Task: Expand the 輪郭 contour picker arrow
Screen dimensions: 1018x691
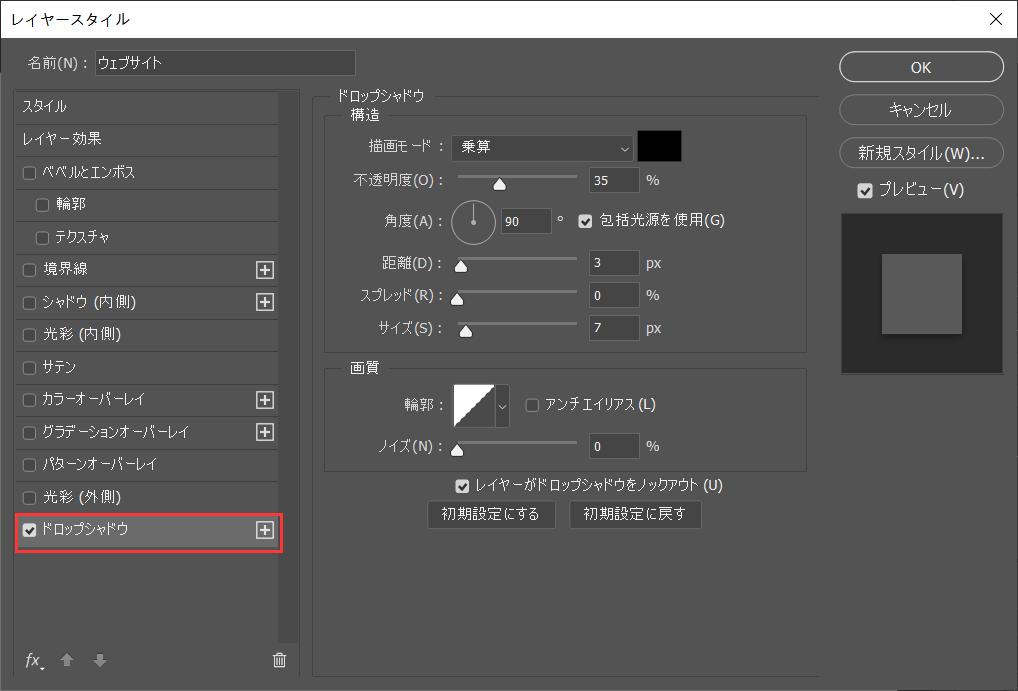Action: click(x=502, y=406)
